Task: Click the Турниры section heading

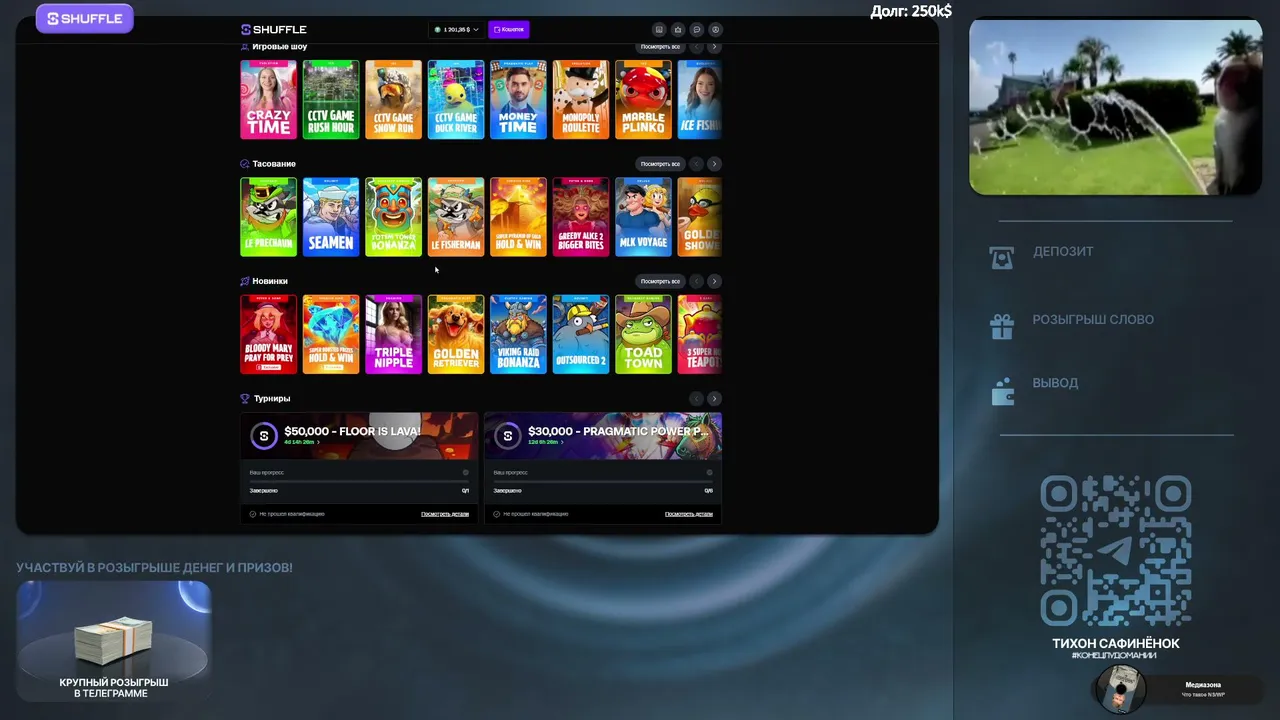Action: (272, 398)
